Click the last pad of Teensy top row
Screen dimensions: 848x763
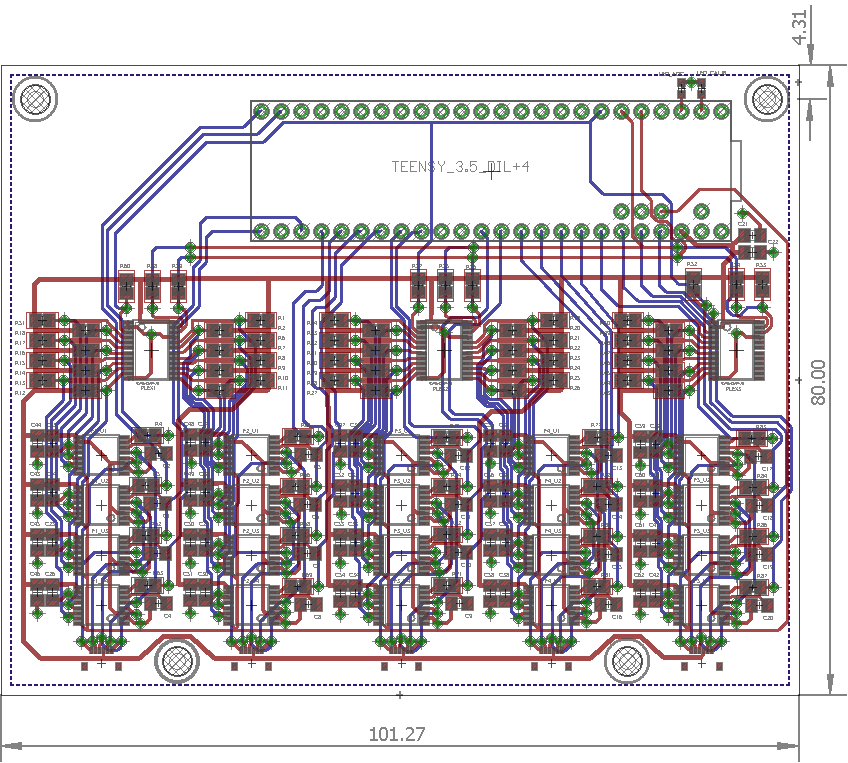[x=720, y=111]
